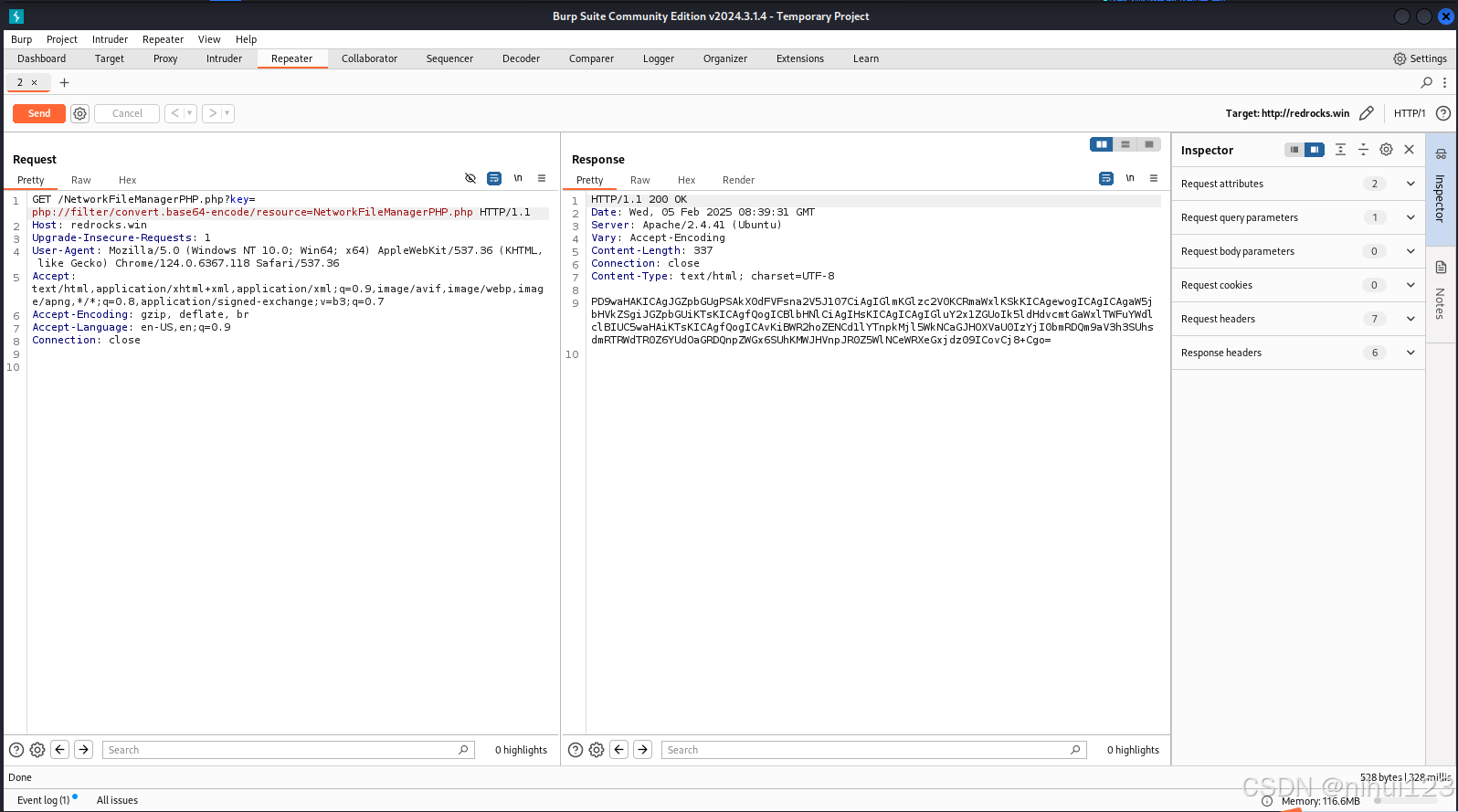Viewport: 1458px width, 812px height.
Task: Jump to next request search match
Action: click(84, 750)
